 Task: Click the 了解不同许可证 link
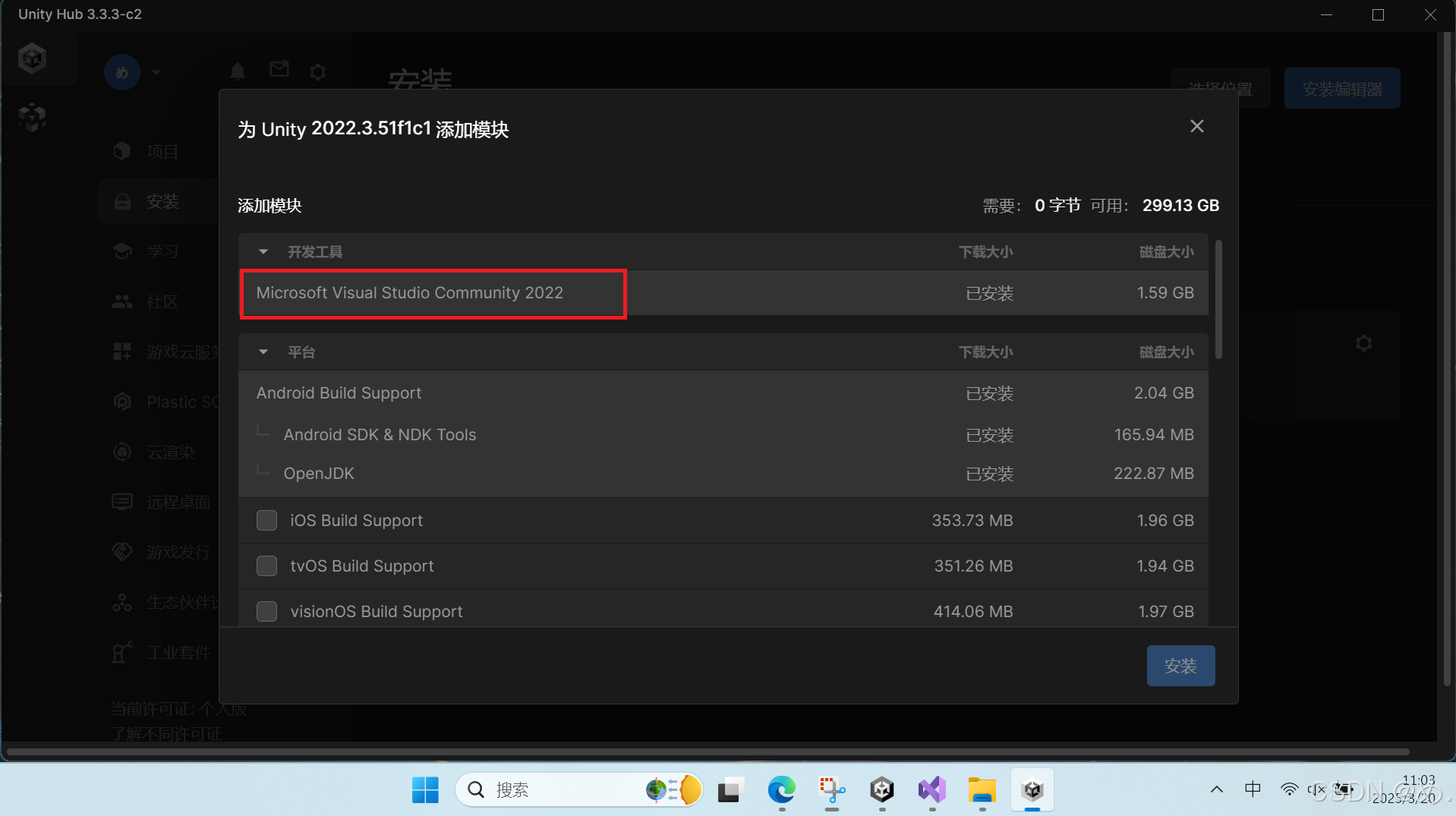[166, 733]
